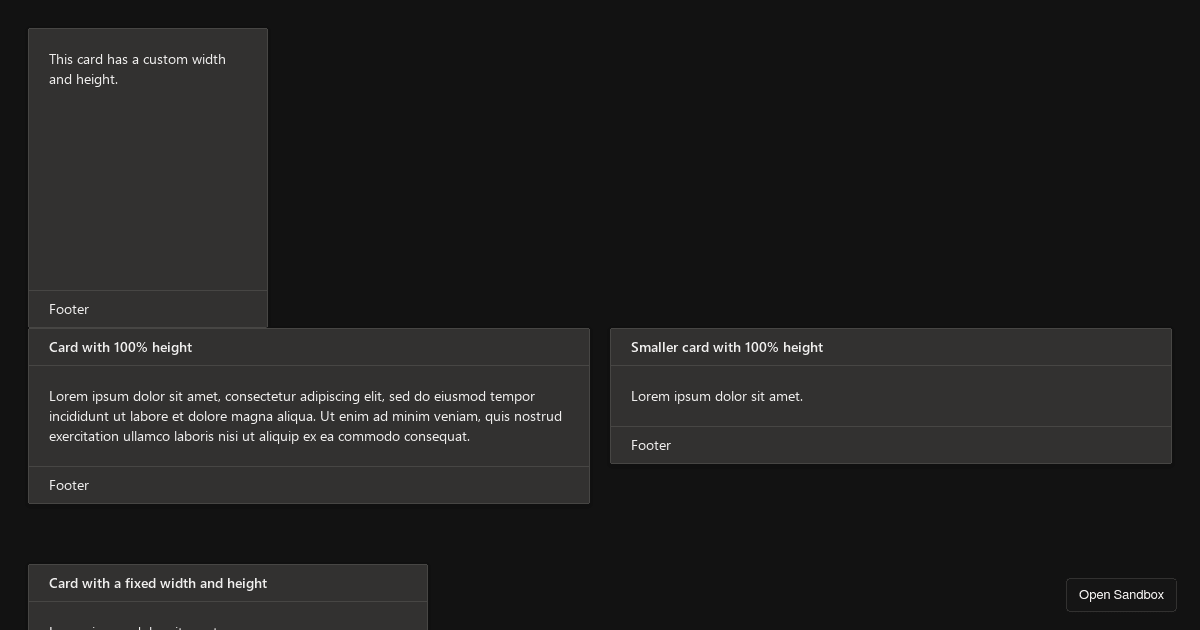Click the divider under the wide card's header
Screen dimensions: 1200x630
(309, 366)
